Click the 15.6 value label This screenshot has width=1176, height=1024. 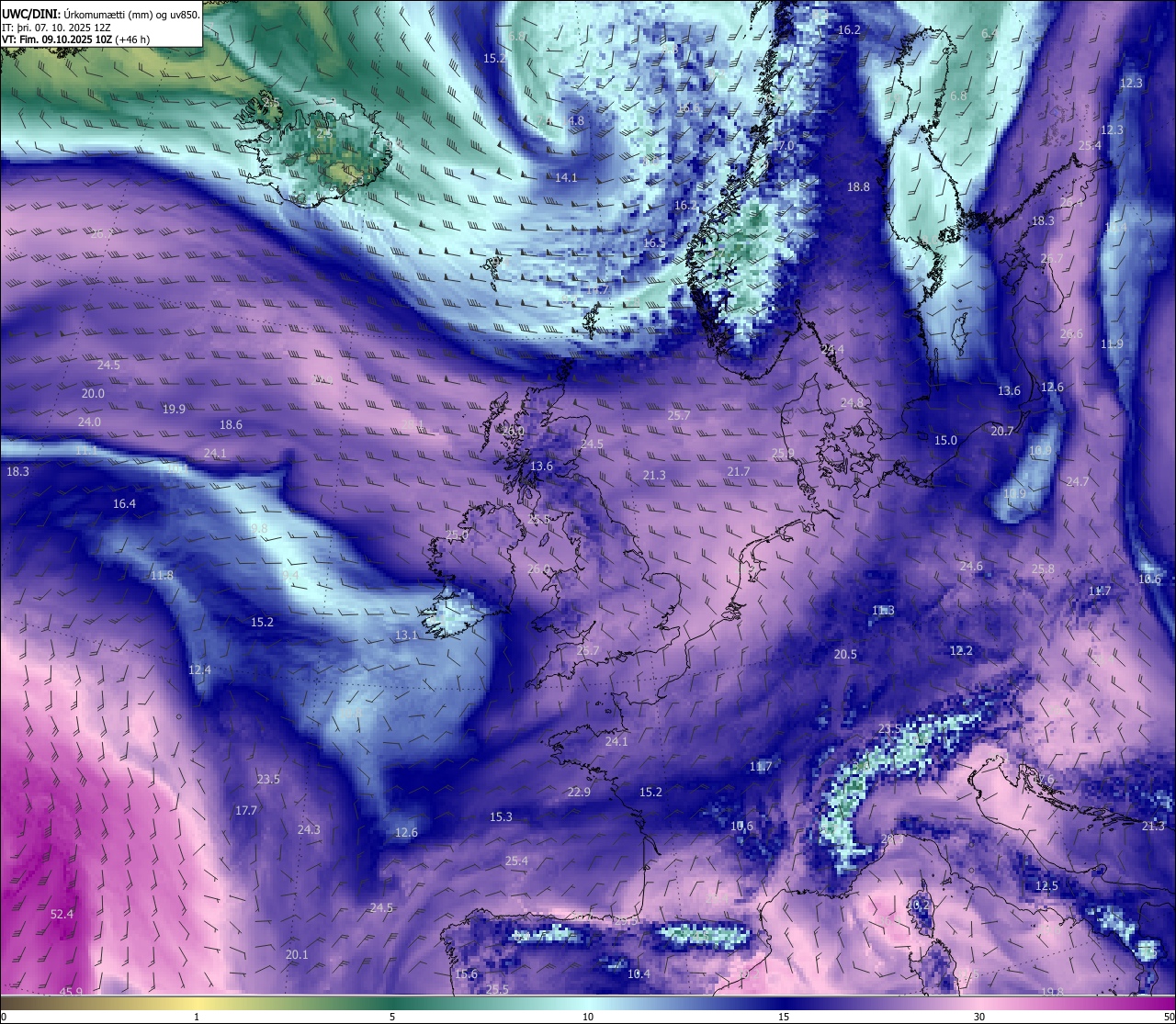(x=466, y=973)
